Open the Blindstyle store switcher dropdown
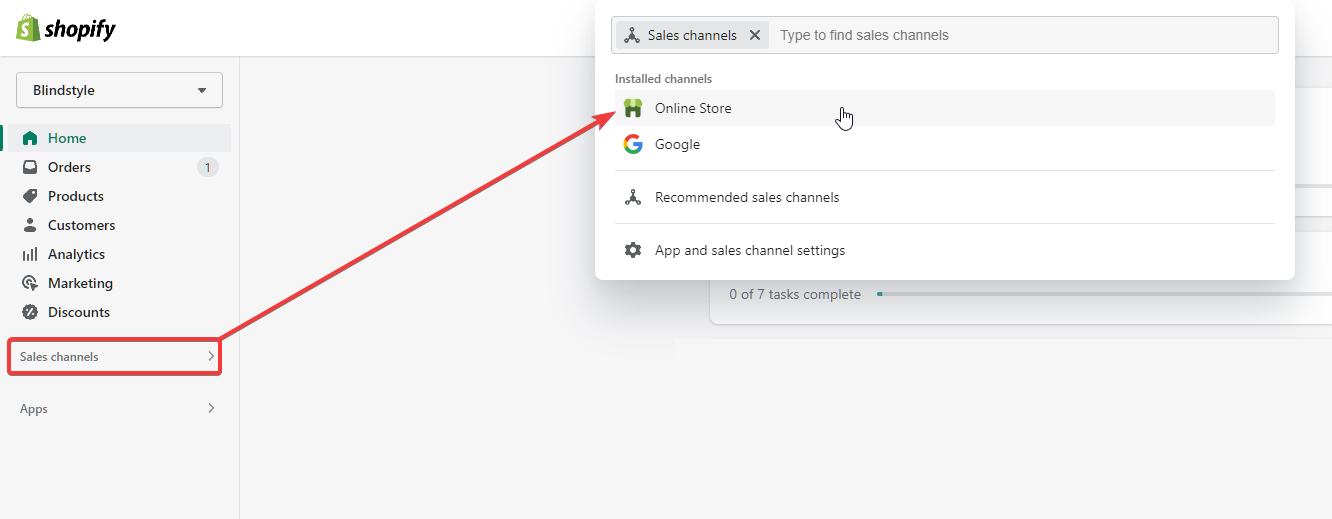This screenshot has width=1332, height=519. tap(119, 90)
